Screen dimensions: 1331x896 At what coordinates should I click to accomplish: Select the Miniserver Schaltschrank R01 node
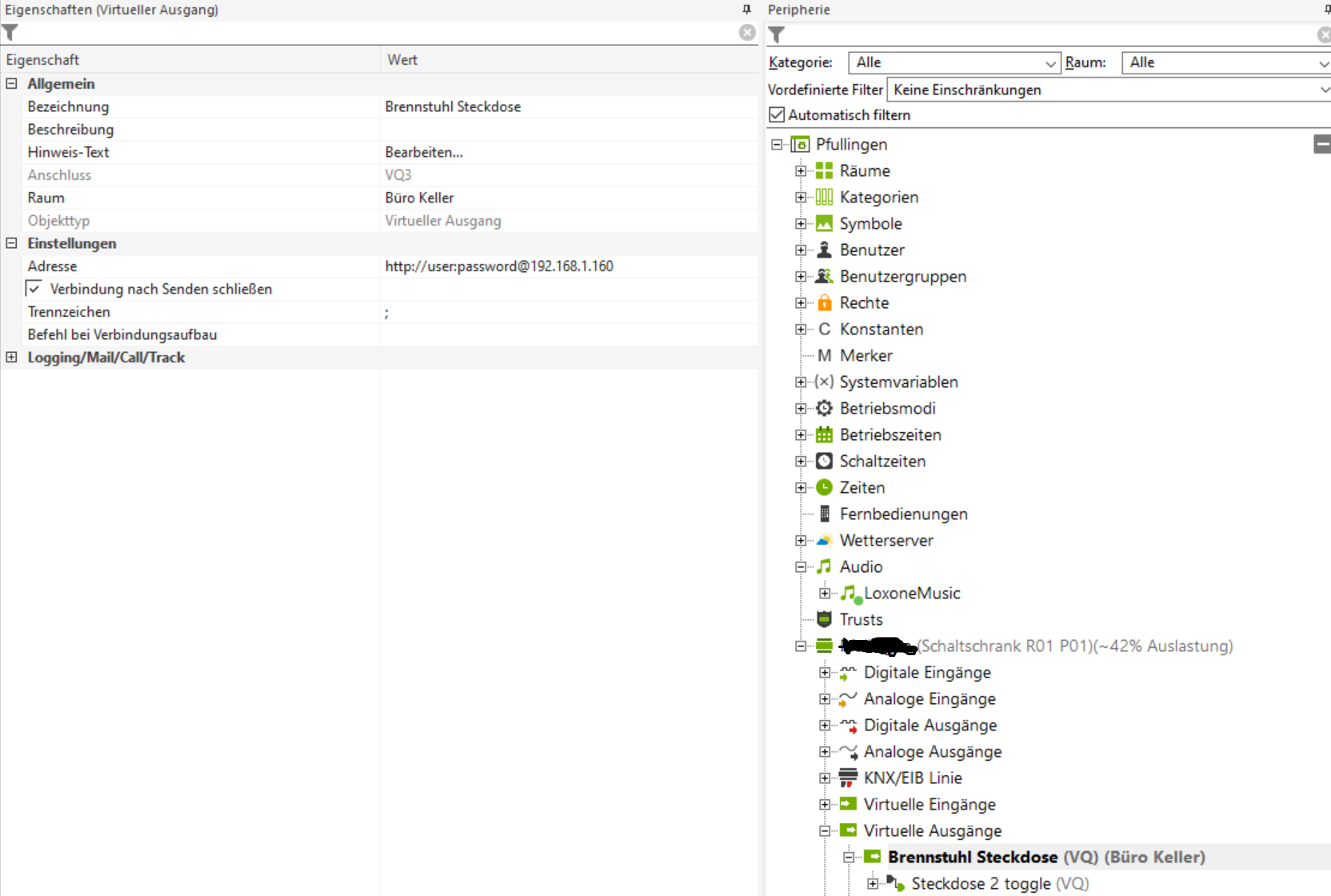pos(1036,646)
